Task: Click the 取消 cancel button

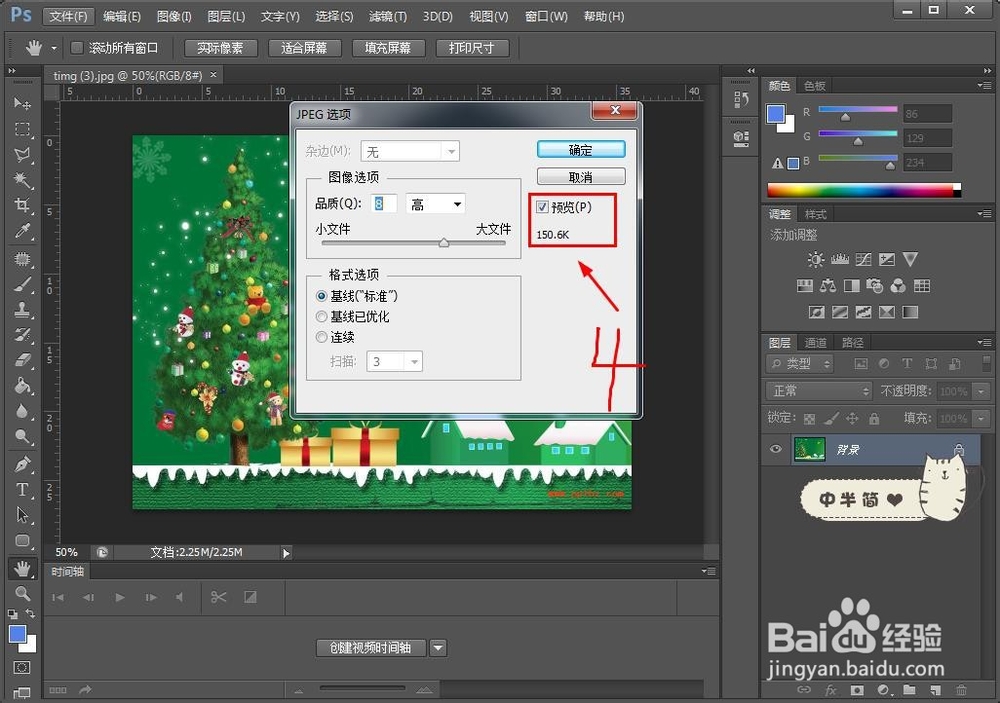Action: [x=581, y=177]
